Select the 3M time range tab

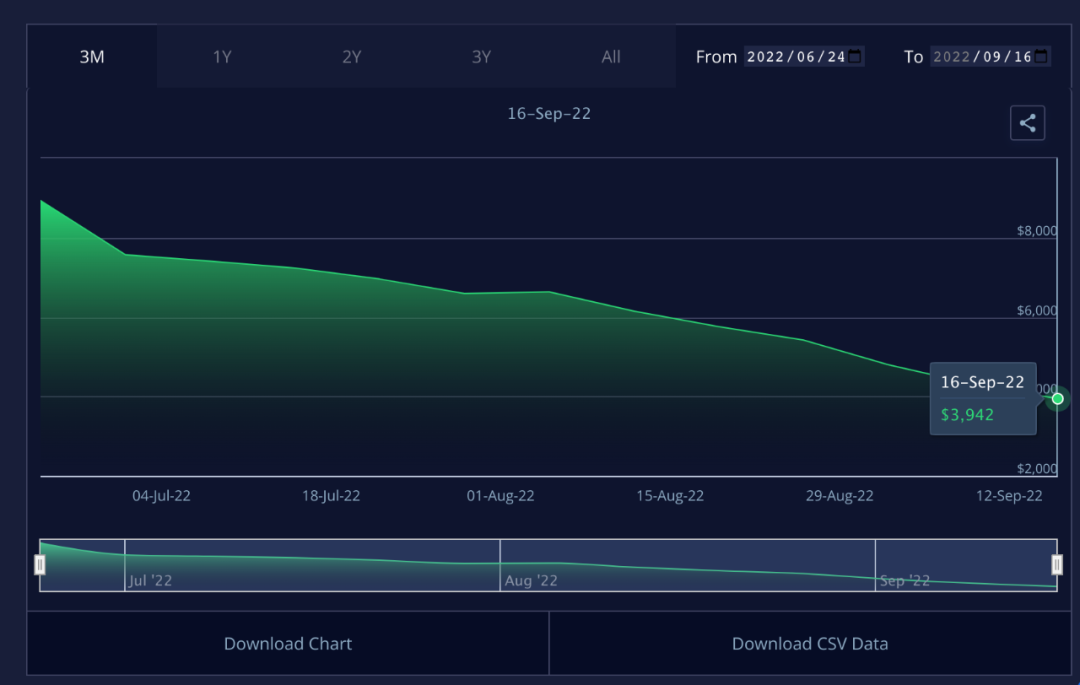(92, 57)
